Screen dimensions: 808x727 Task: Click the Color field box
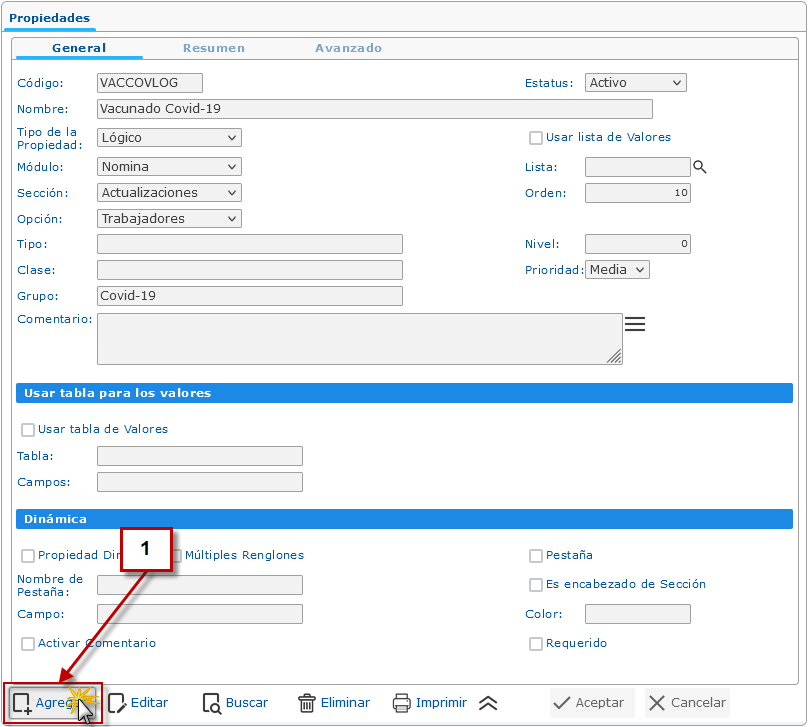[x=637, y=614]
